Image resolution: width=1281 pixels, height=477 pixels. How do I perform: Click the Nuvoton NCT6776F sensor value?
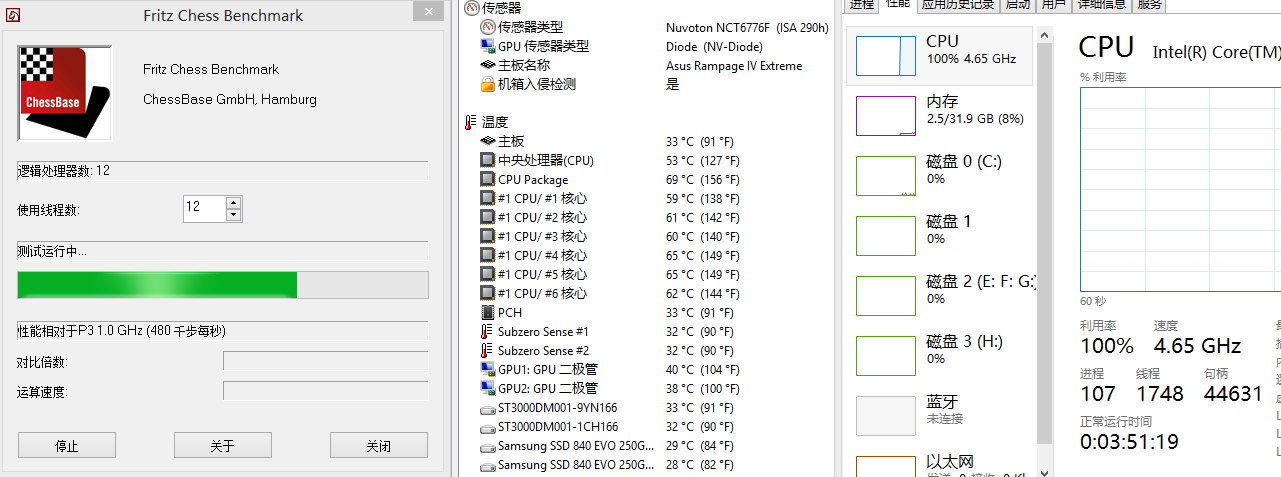748,27
